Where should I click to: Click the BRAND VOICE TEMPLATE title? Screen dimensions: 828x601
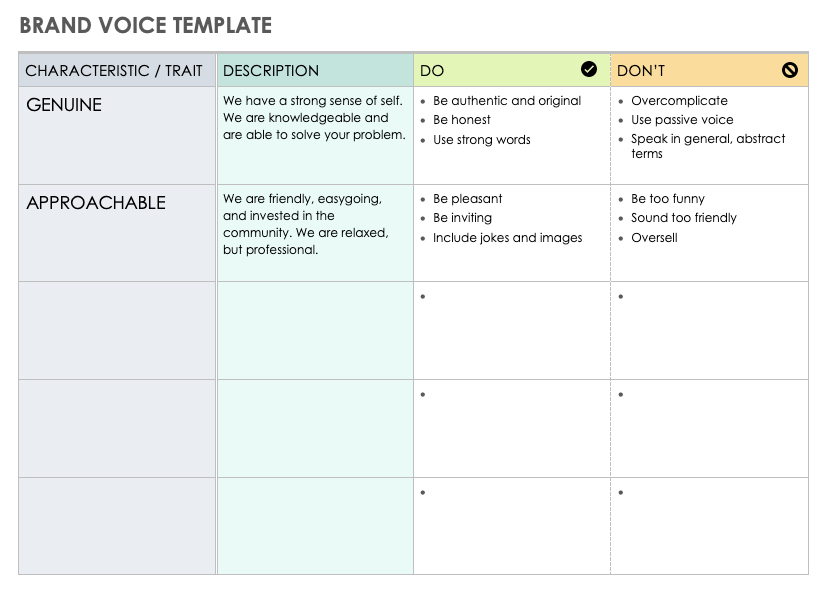(146, 25)
